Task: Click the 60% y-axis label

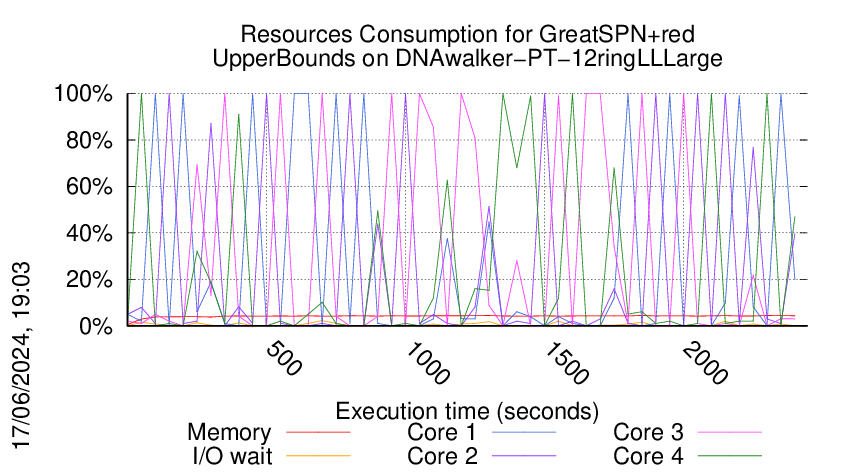Action: tap(89, 187)
